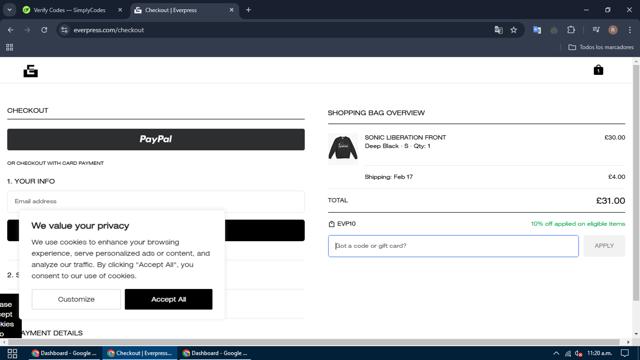Click the address bar URL
This screenshot has height=360, width=640.
tap(109, 30)
